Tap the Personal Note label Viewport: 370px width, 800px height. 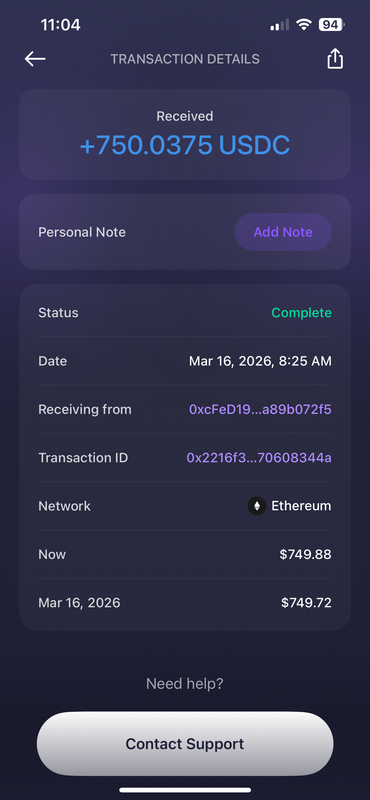[x=82, y=232]
